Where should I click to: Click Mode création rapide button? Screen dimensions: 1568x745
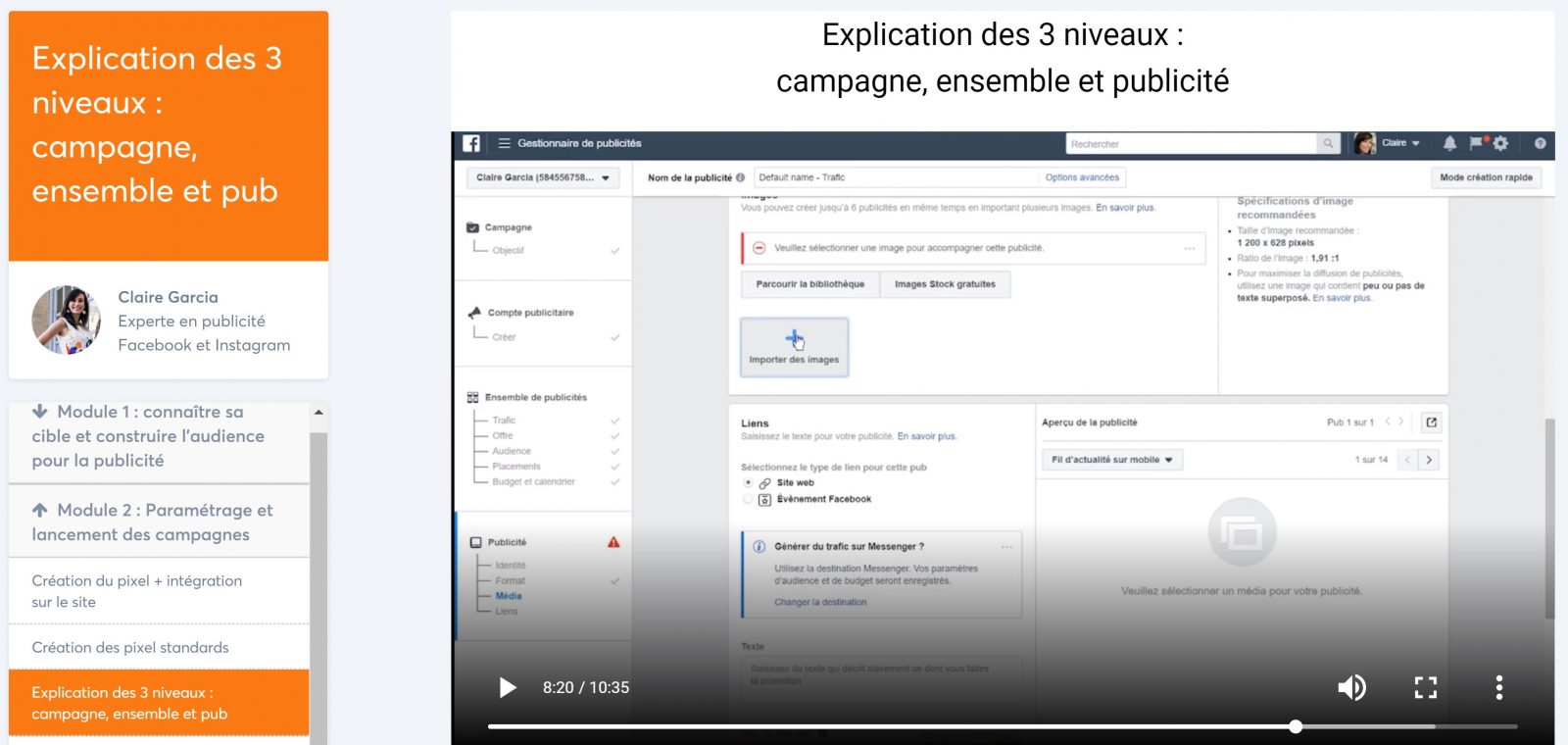pos(1486,177)
